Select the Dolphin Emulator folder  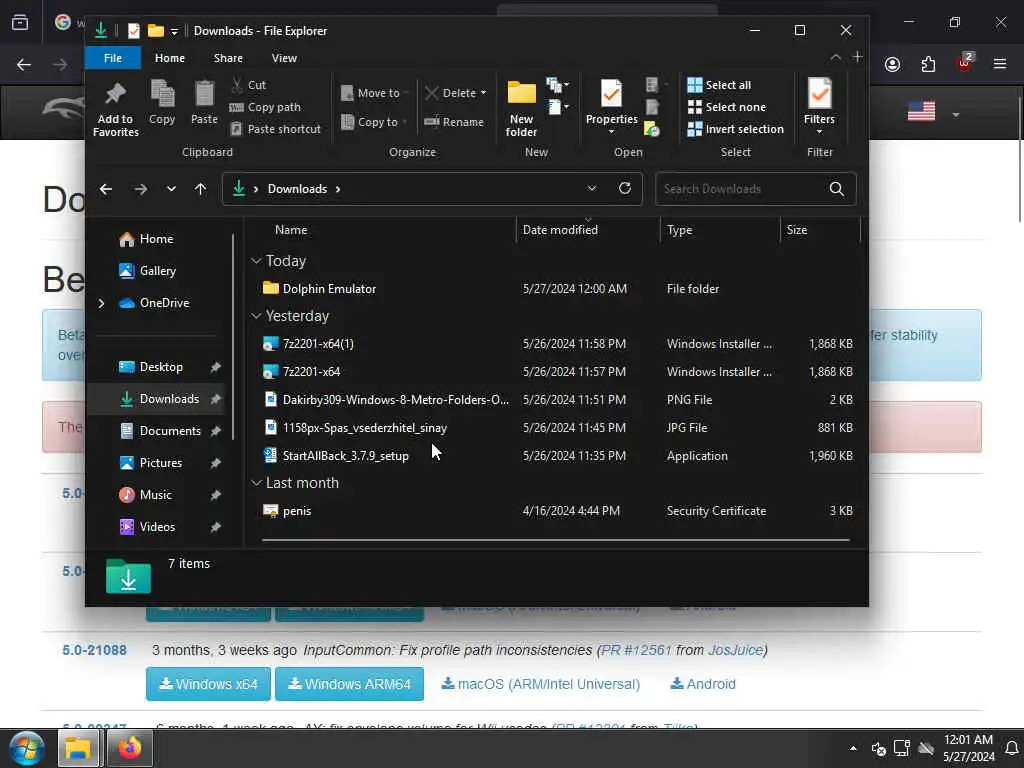(x=330, y=289)
